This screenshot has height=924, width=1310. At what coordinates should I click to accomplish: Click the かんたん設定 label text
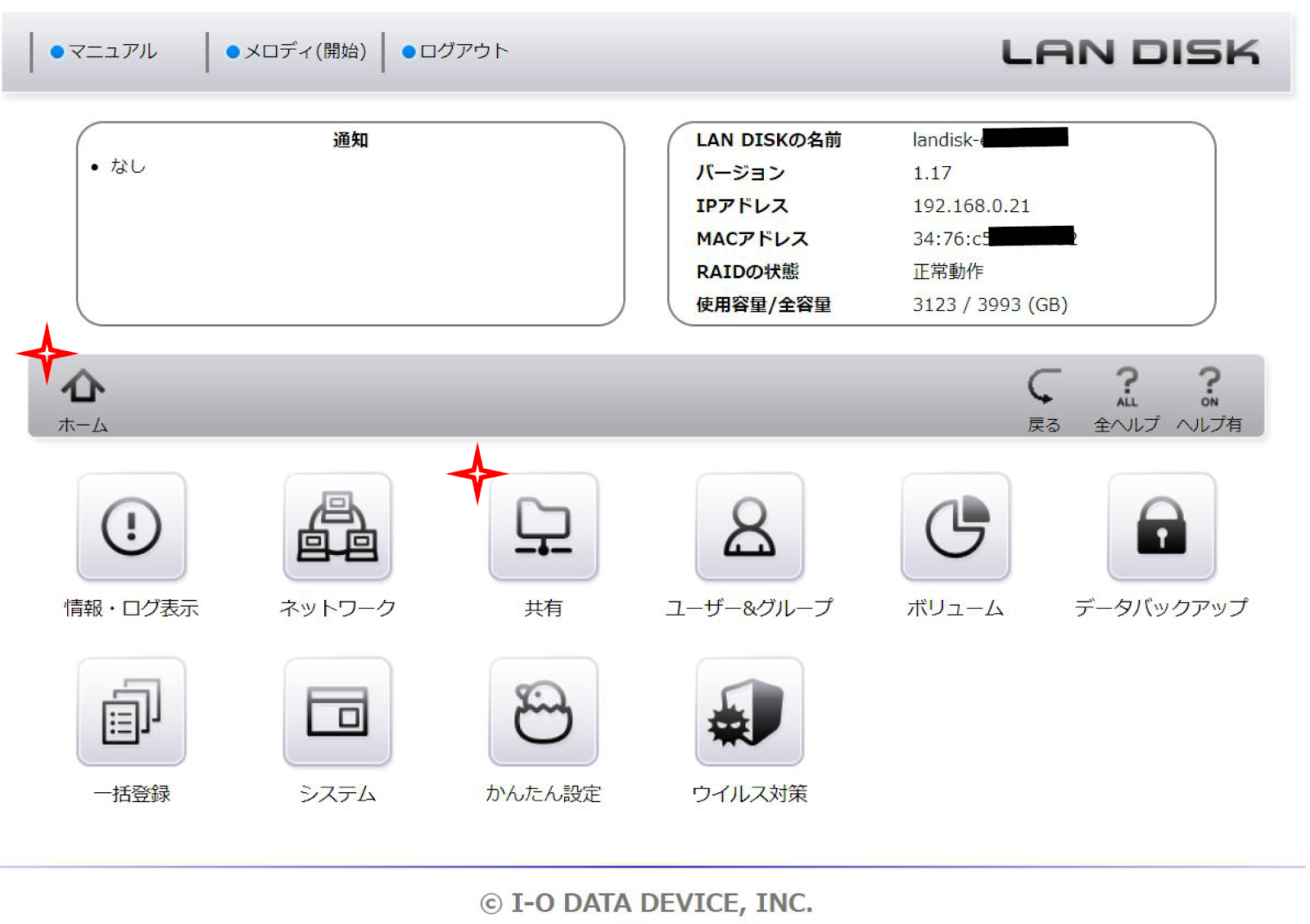544,794
